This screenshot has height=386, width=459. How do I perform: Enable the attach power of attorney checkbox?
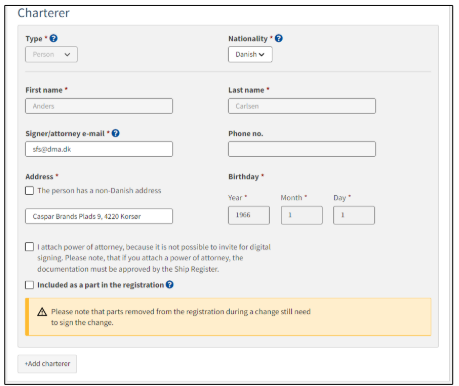click(x=29, y=247)
